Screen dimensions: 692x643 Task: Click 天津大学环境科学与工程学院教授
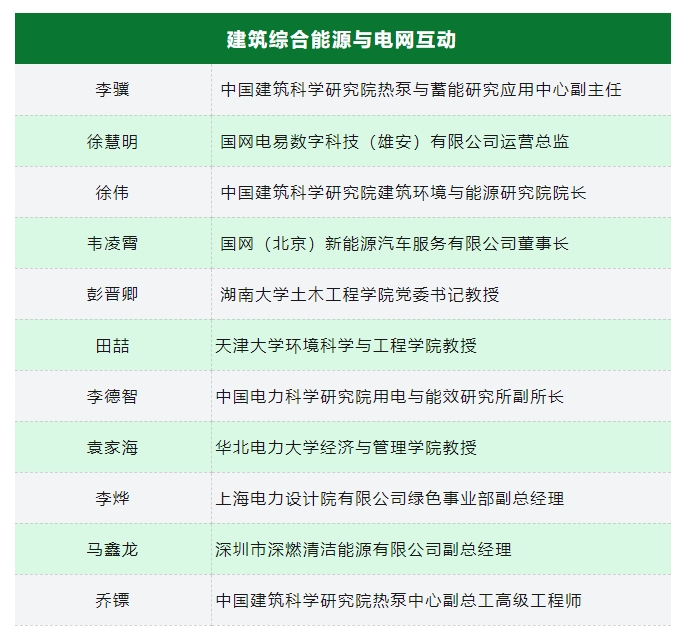click(x=346, y=346)
